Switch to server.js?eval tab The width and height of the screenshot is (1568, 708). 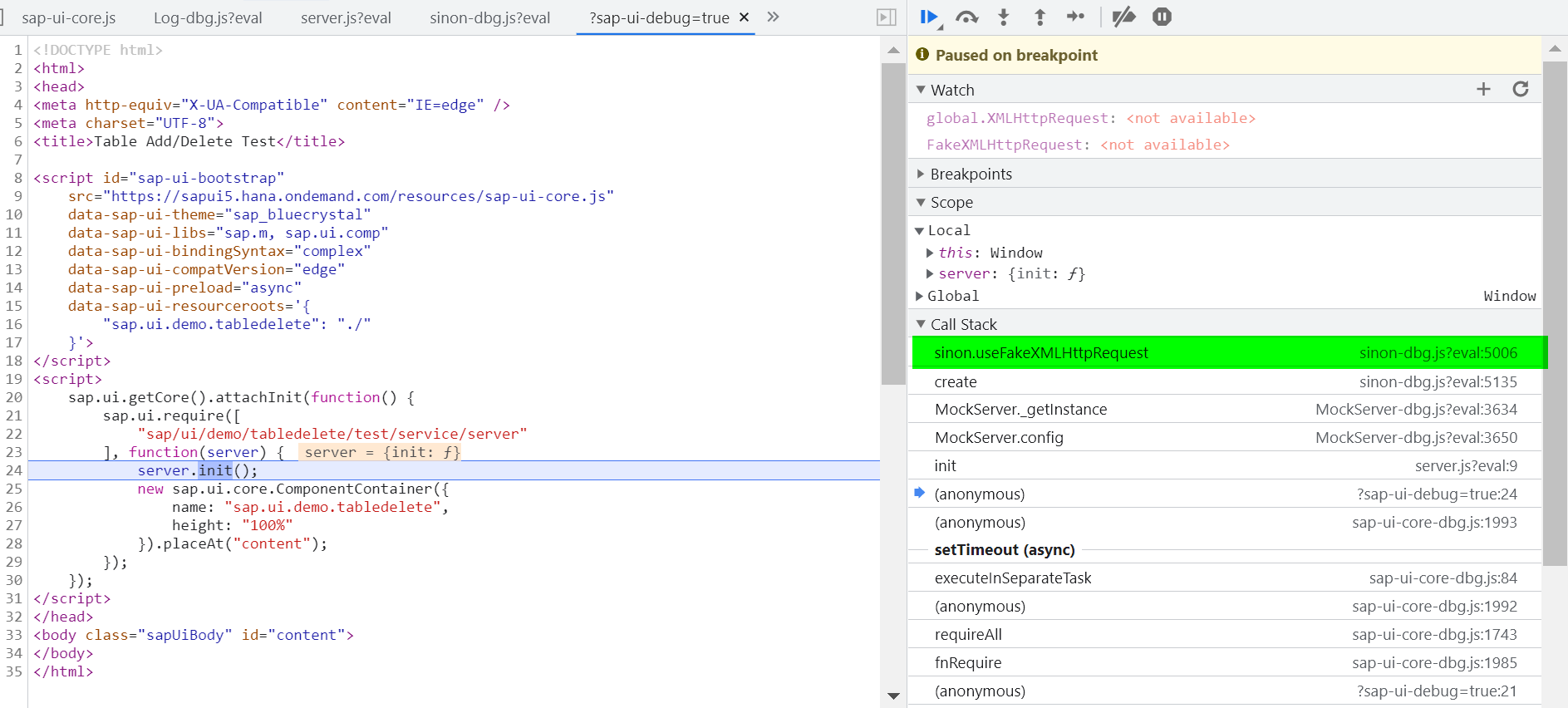[x=346, y=17]
